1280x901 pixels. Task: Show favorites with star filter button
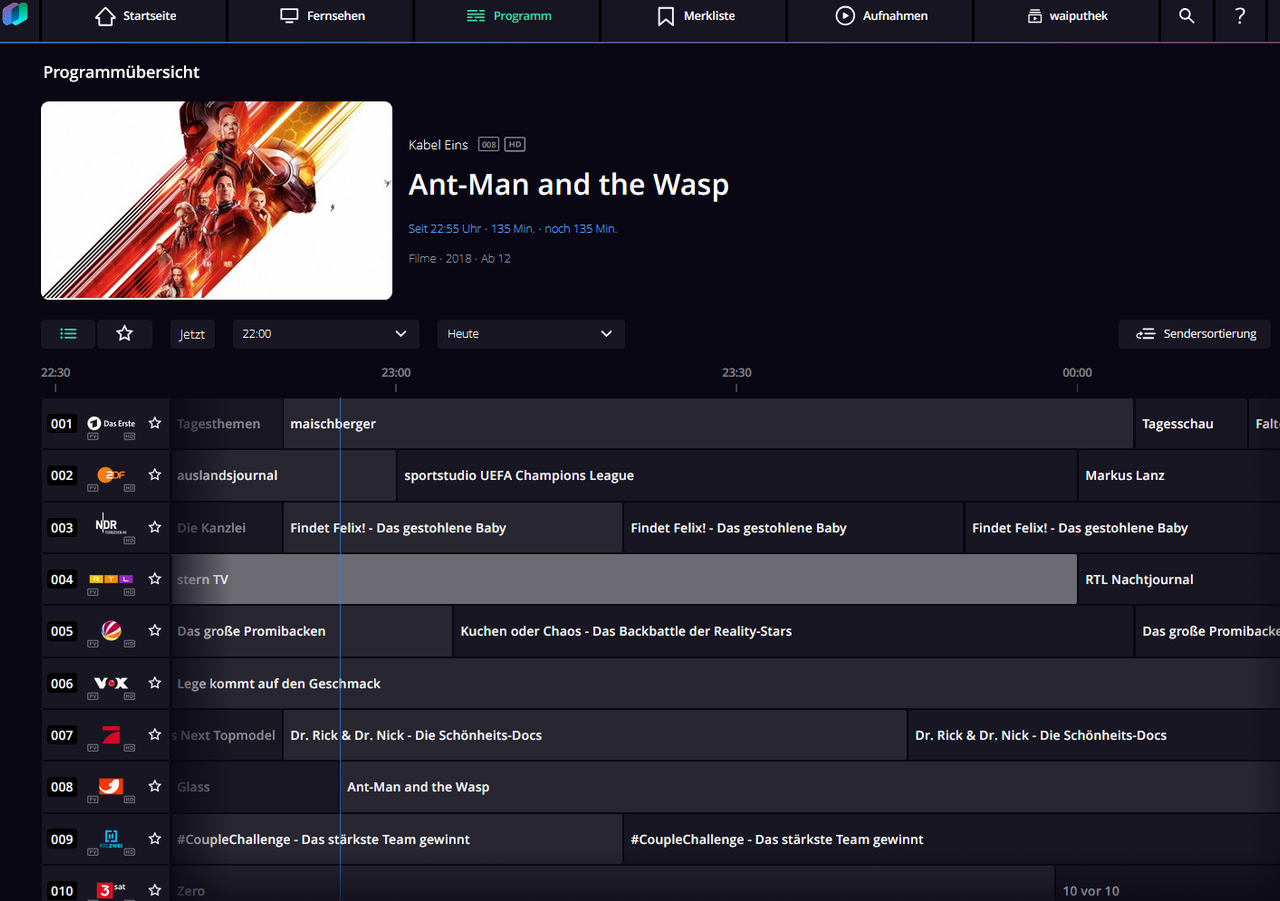(x=124, y=334)
